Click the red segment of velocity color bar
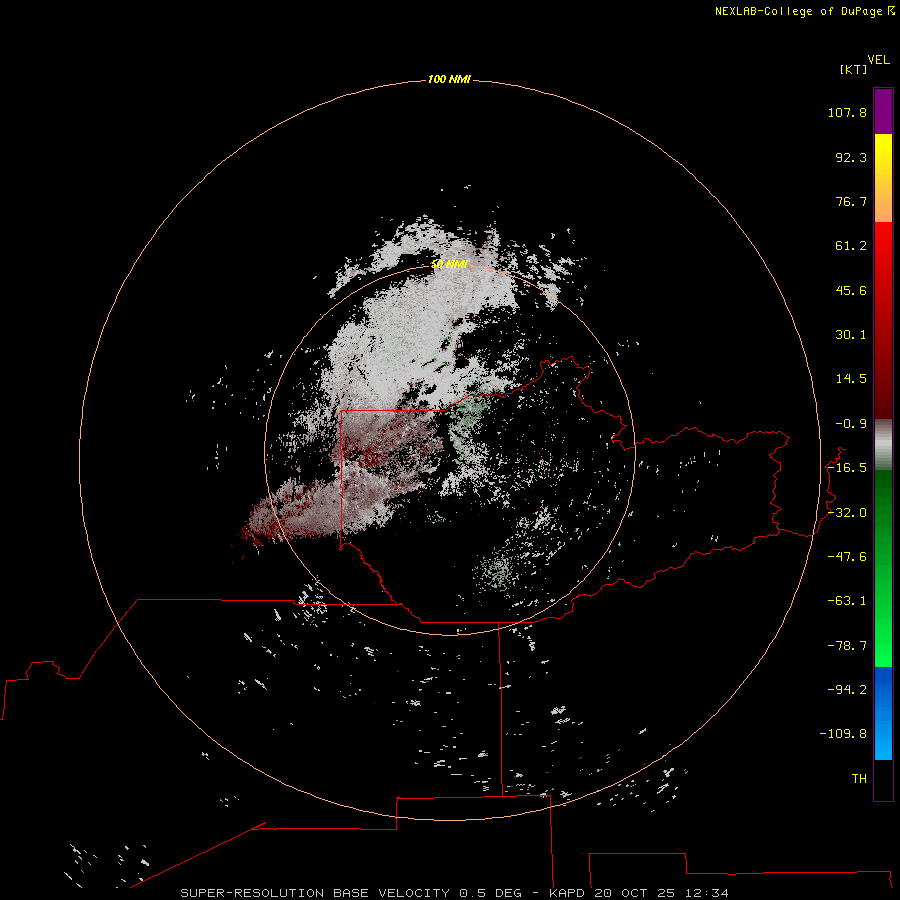900x900 pixels. (x=883, y=320)
